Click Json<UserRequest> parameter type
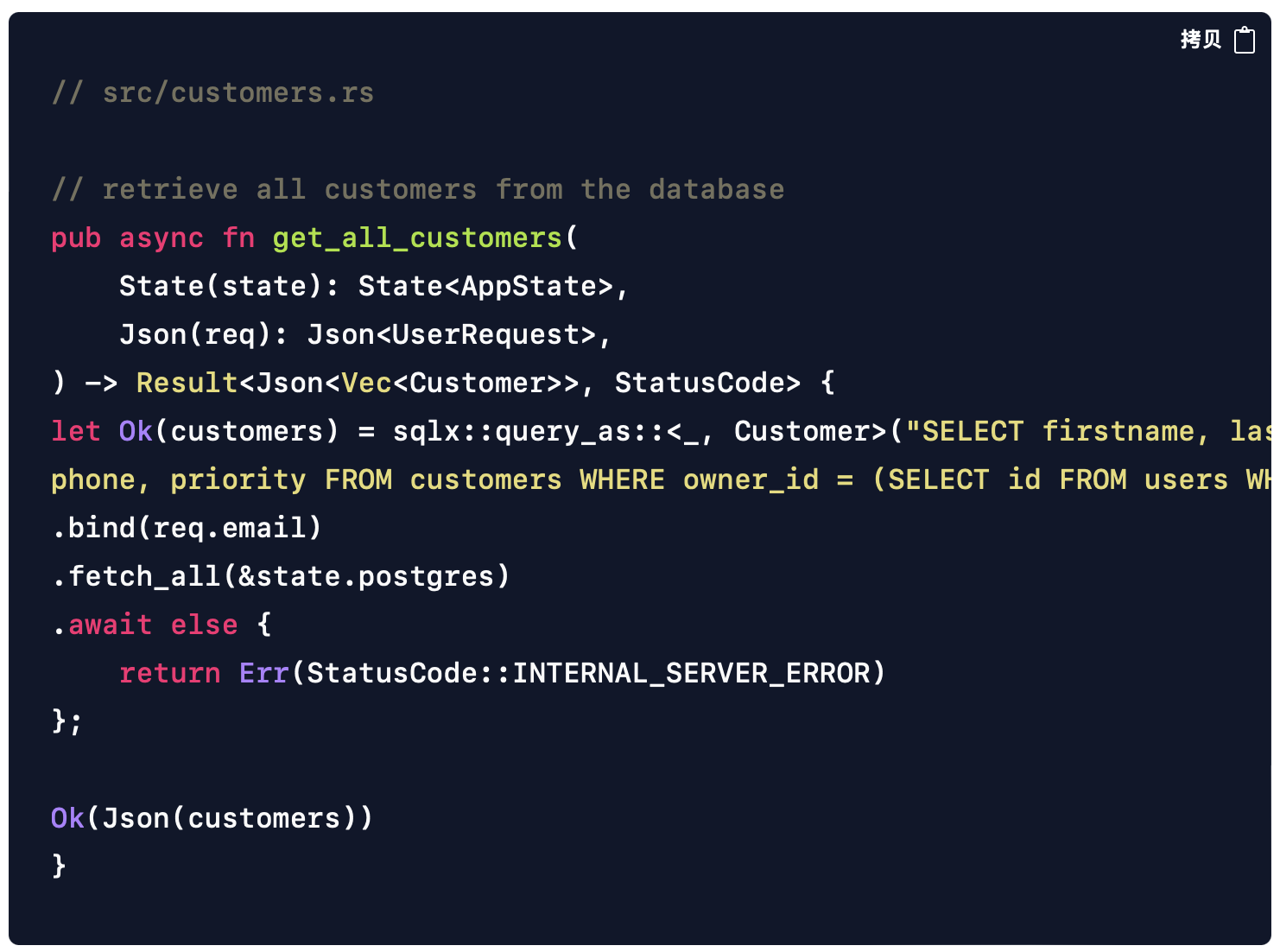Viewport: 1280px width, 952px height. (452, 334)
